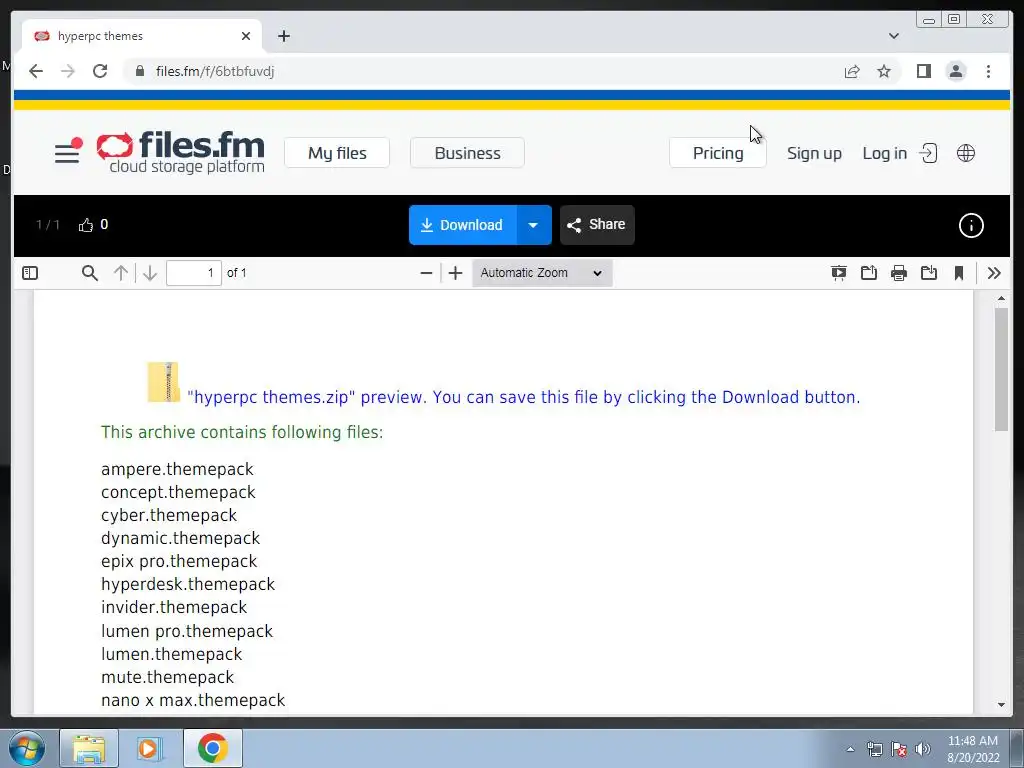Click the vertical scrollbar thumb

pyautogui.click(x=1001, y=369)
